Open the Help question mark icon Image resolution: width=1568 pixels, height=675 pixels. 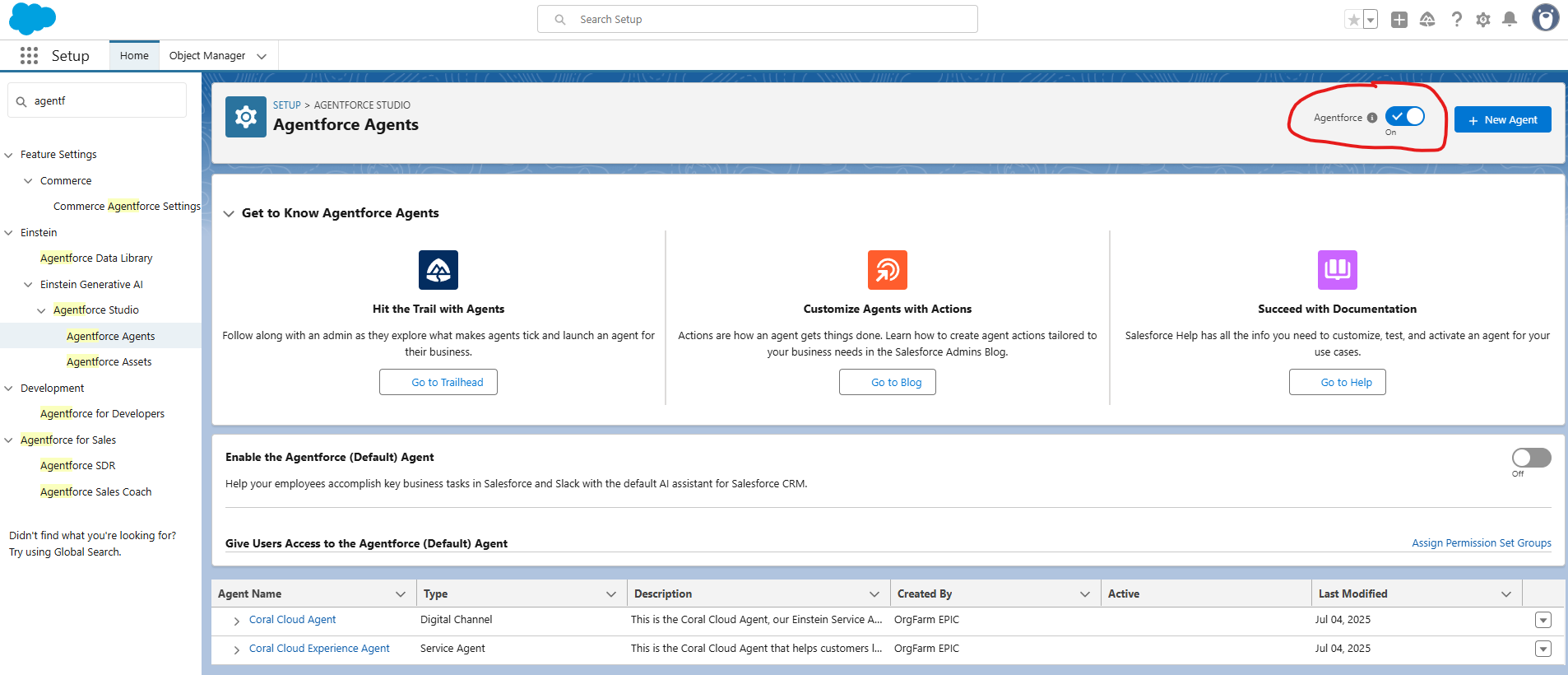tap(1456, 20)
